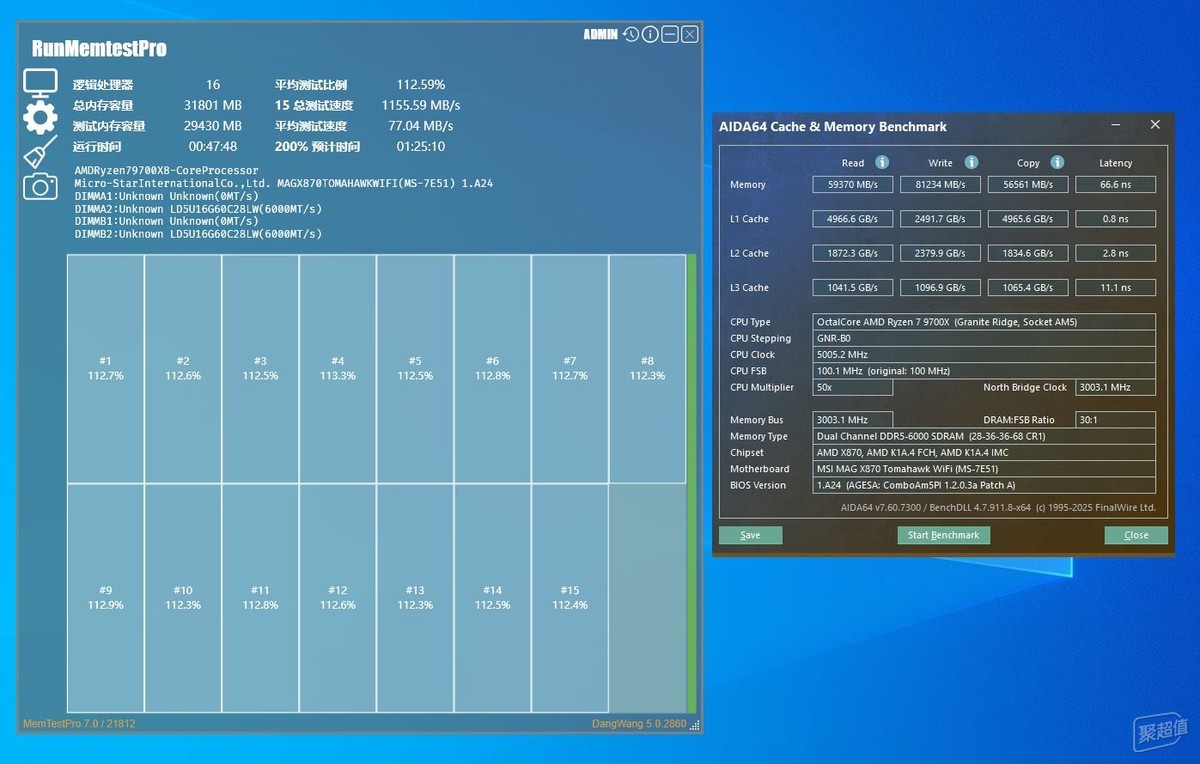1200x764 pixels.
Task: Open RunMemtestPro settings gear
Action: pyautogui.click(x=40, y=117)
